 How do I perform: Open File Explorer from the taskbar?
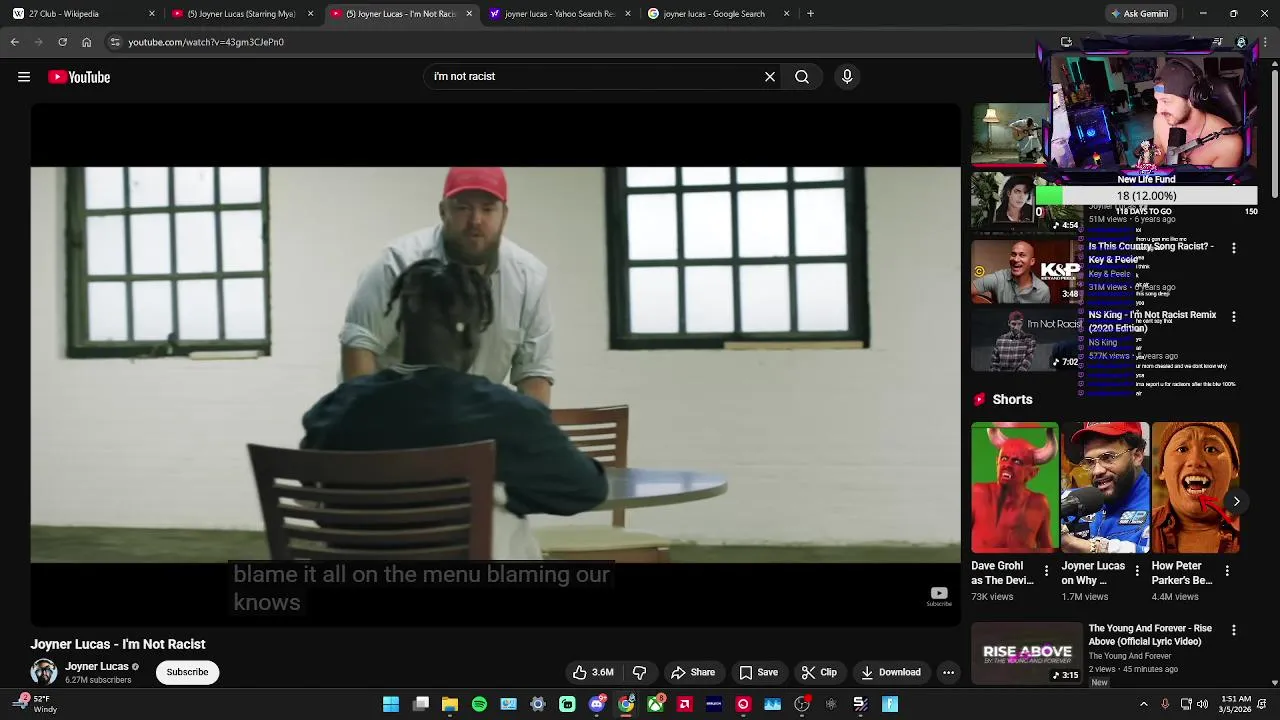pos(450,704)
